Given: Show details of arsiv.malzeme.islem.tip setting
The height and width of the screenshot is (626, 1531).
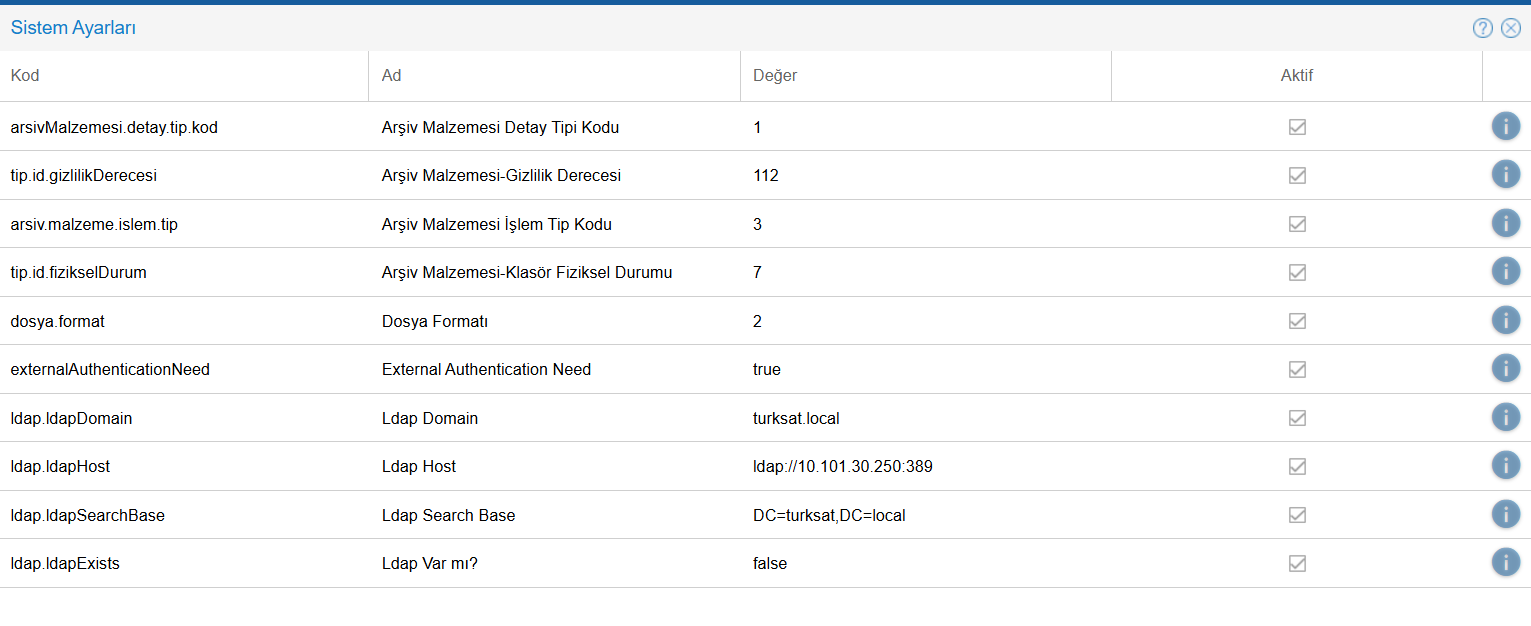Looking at the screenshot, I should click(x=1505, y=223).
